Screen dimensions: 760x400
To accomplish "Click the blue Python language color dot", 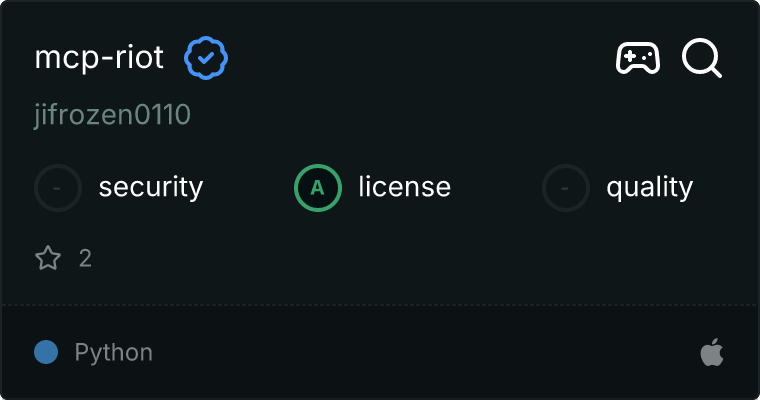I will click(46, 352).
